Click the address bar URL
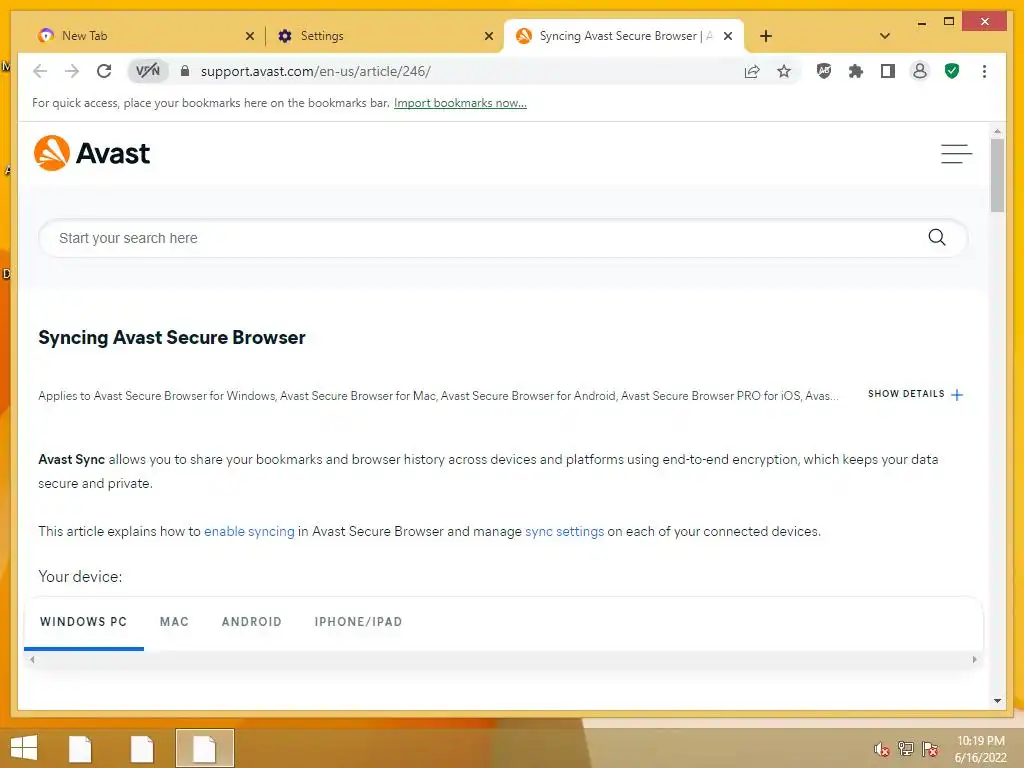This screenshot has width=1024, height=768. [x=315, y=71]
